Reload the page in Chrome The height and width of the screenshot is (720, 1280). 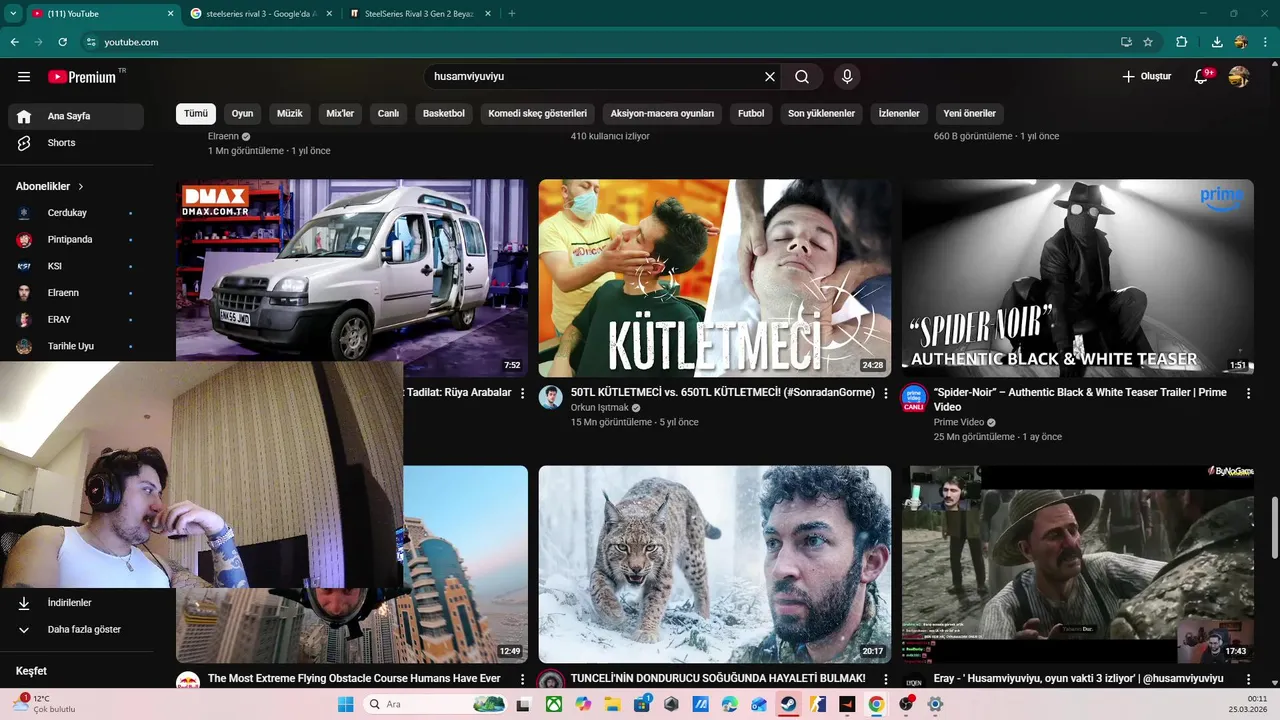[x=62, y=42]
